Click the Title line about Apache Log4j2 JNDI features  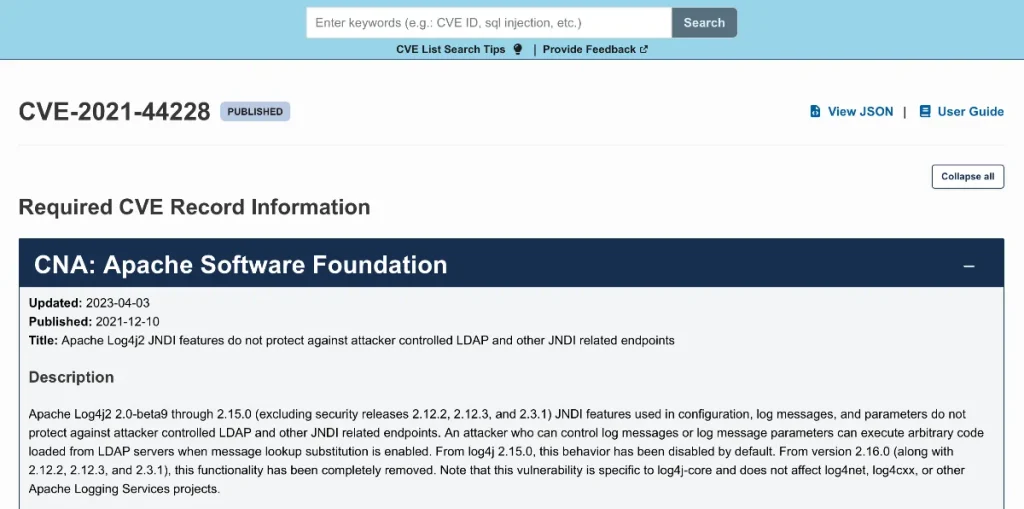(x=351, y=340)
